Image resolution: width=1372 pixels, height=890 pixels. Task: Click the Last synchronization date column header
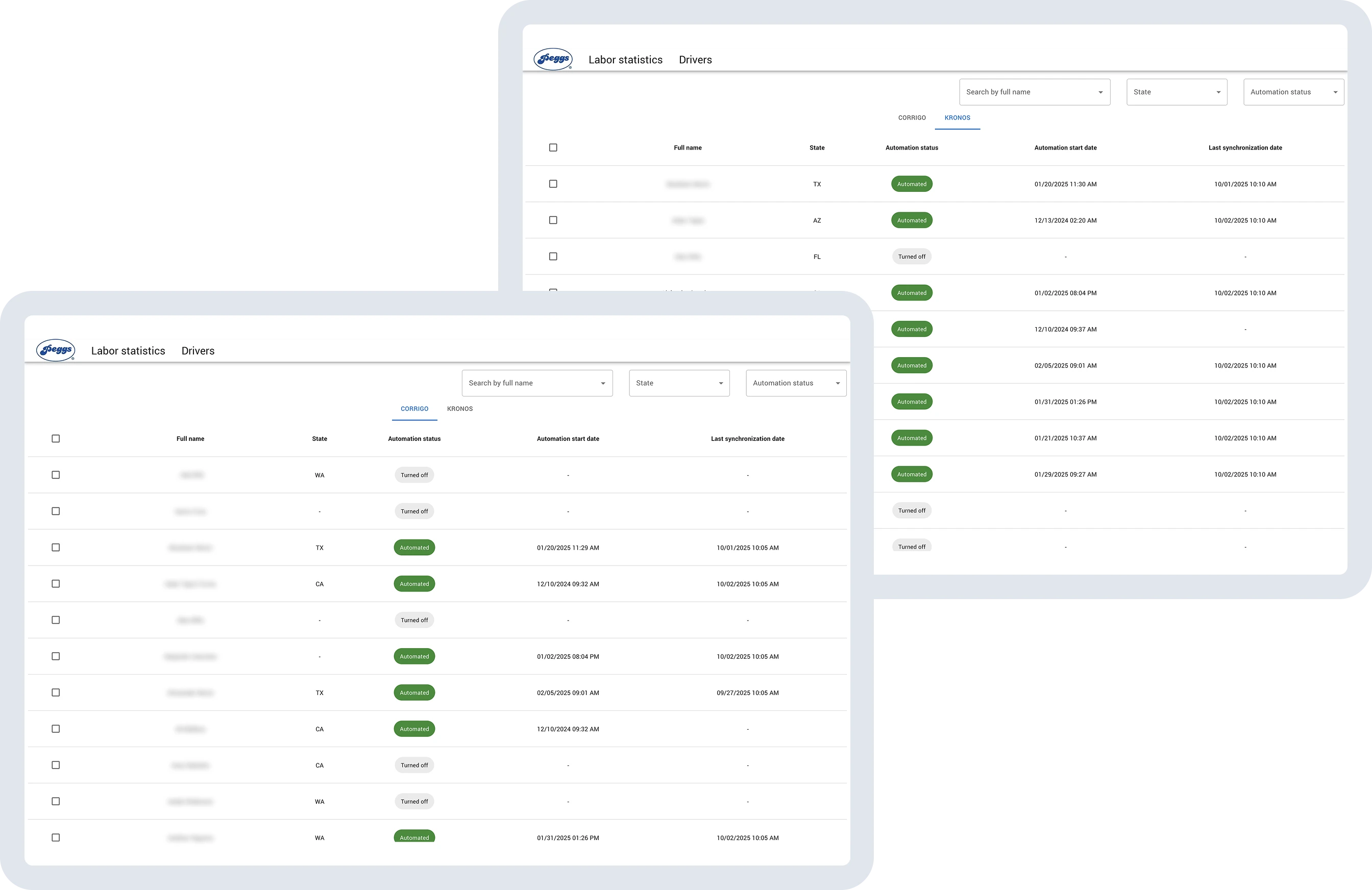coord(748,438)
